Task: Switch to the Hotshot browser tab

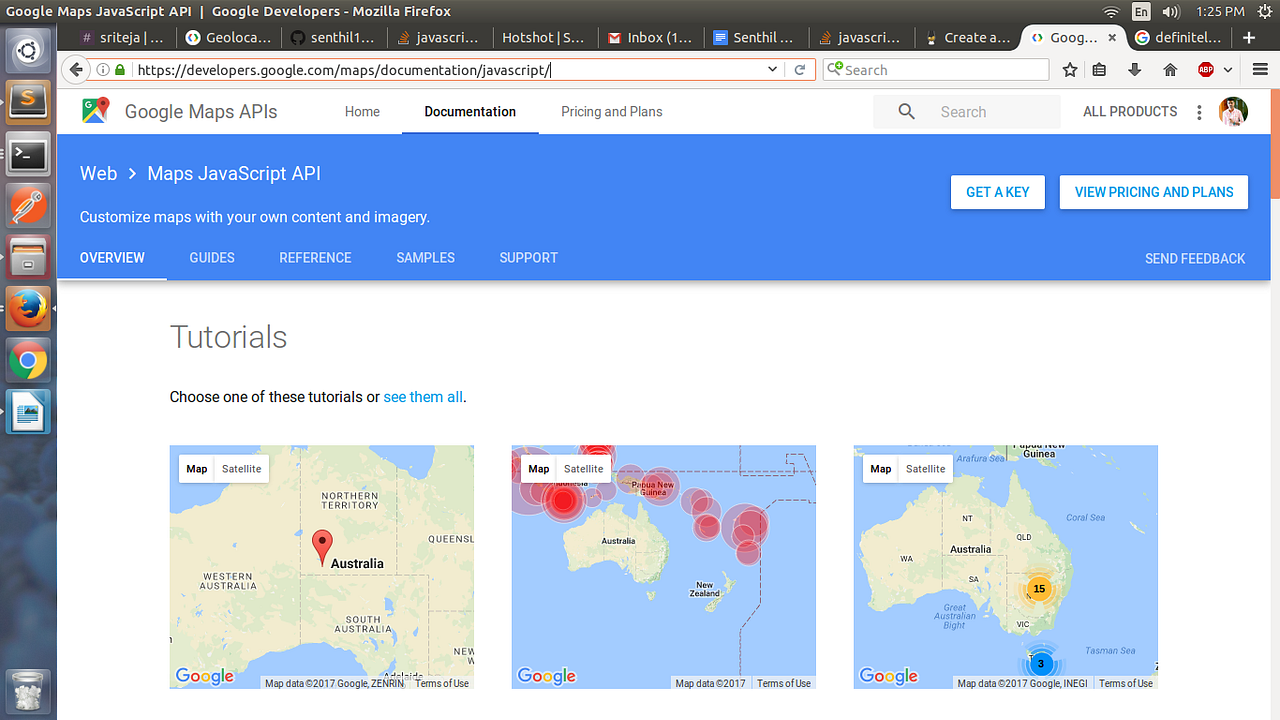Action: [x=545, y=38]
